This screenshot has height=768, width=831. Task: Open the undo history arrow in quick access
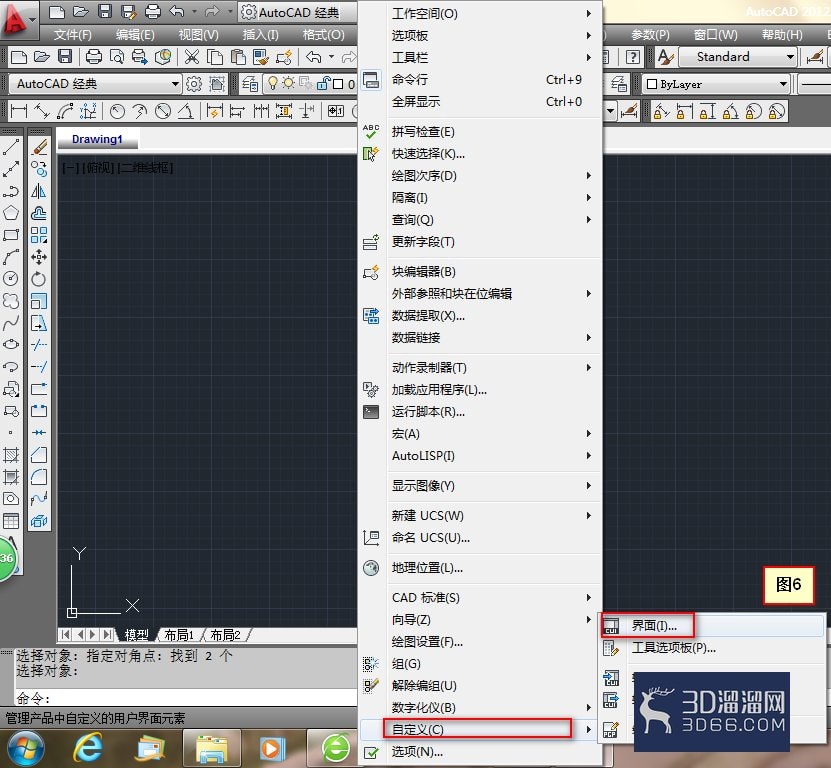194,12
